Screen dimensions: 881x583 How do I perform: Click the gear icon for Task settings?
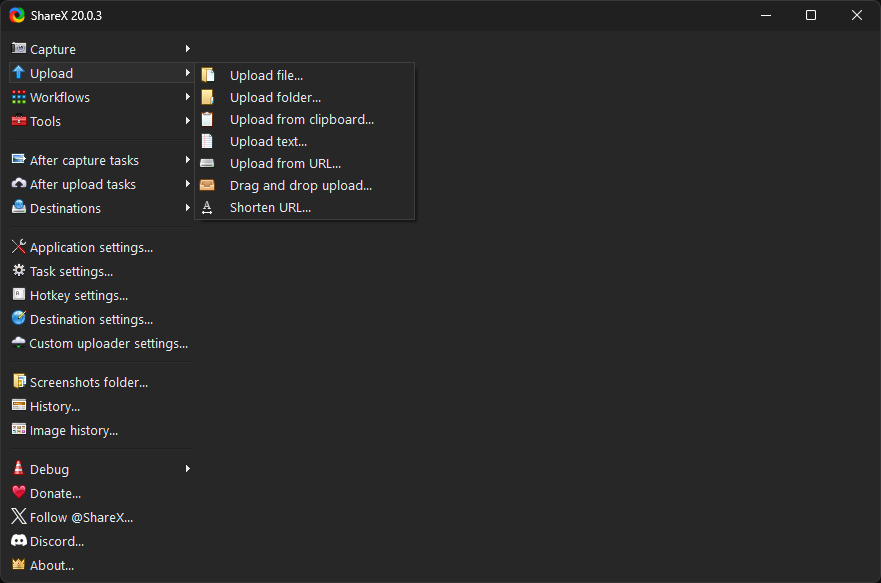[19, 271]
